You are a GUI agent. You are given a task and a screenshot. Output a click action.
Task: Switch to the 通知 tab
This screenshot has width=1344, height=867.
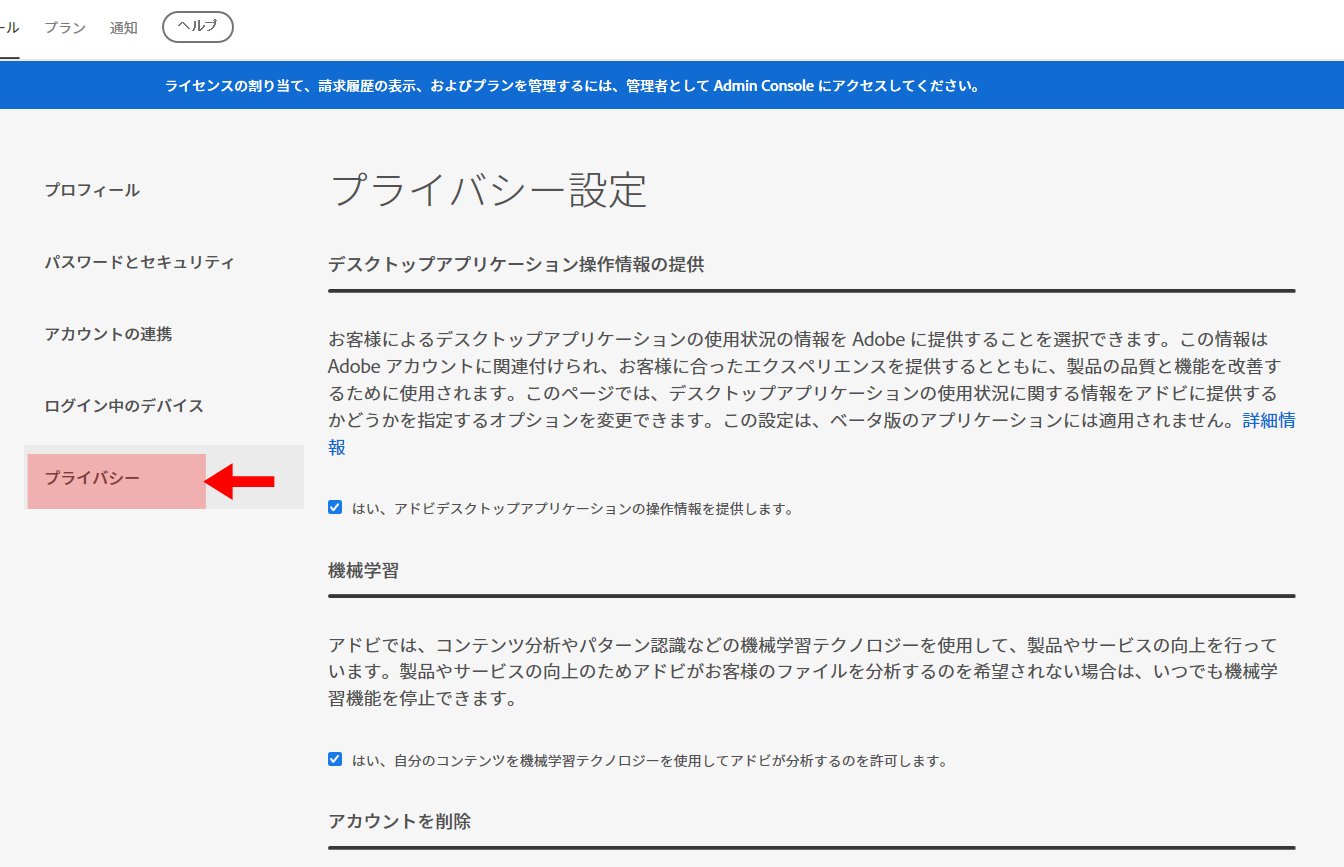point(124,28)
